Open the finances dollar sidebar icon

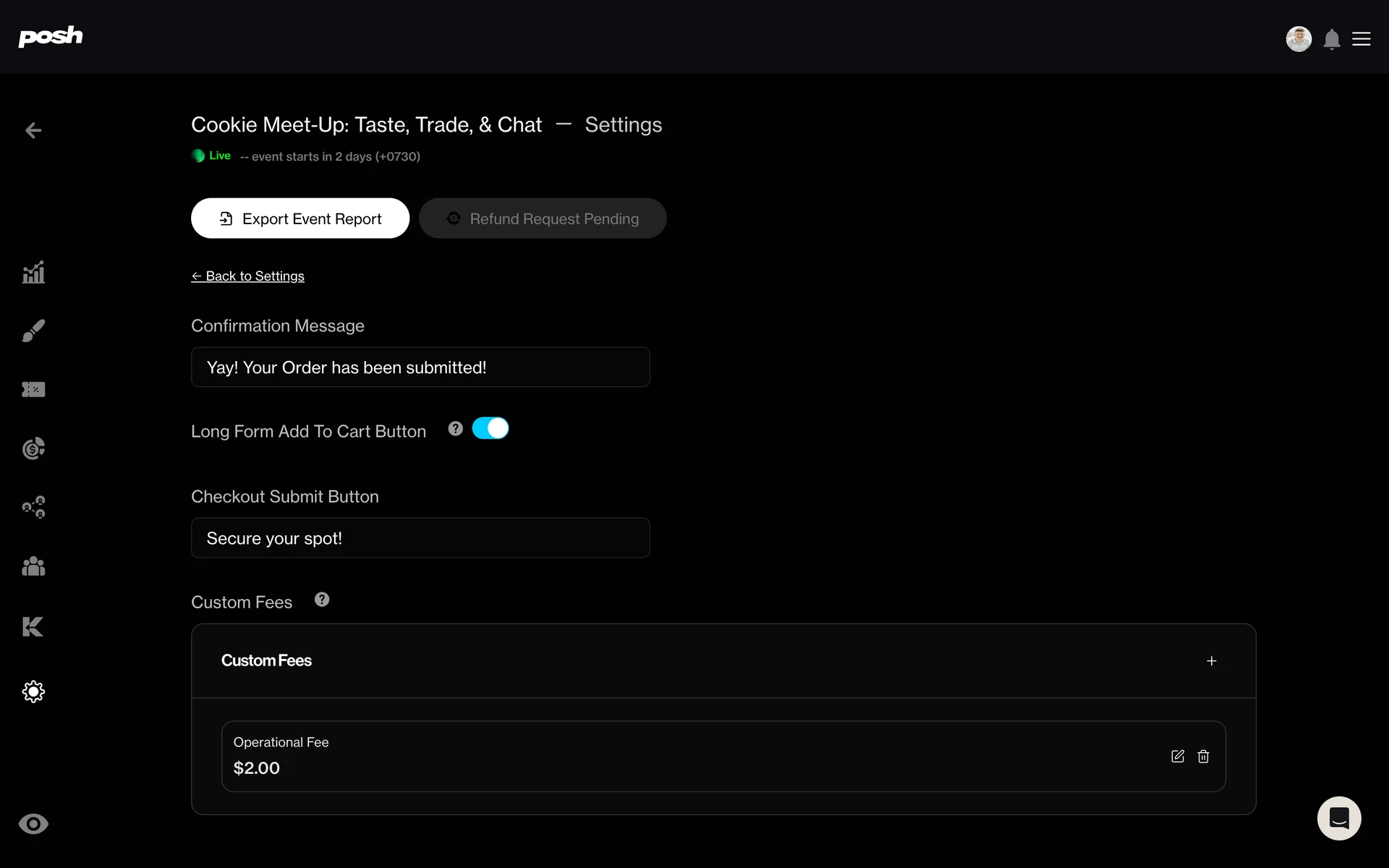(33, 448)
